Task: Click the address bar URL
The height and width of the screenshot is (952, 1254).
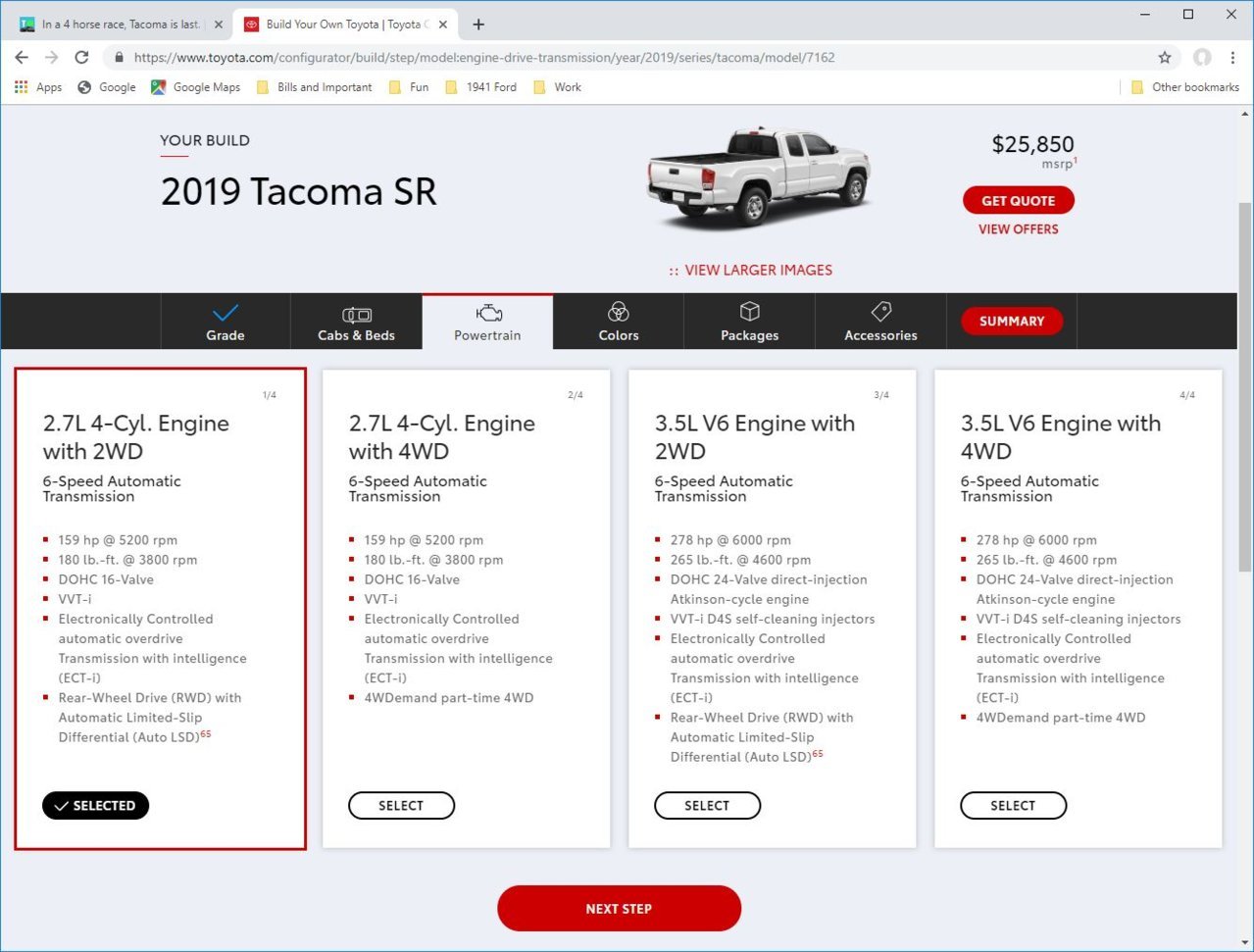Action: [x=484, y=57]
